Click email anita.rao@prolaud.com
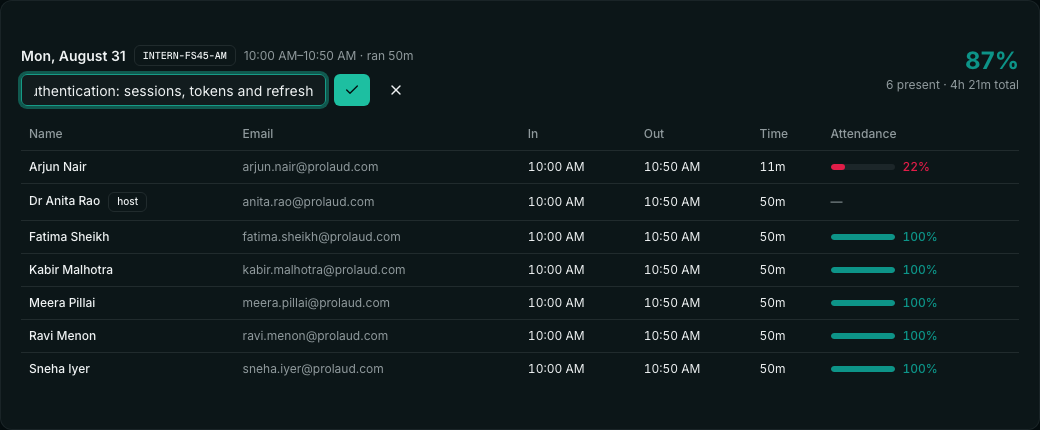The height and width of the screenshot is (430, 1040). pyautogui.click(x=308, y=201)
